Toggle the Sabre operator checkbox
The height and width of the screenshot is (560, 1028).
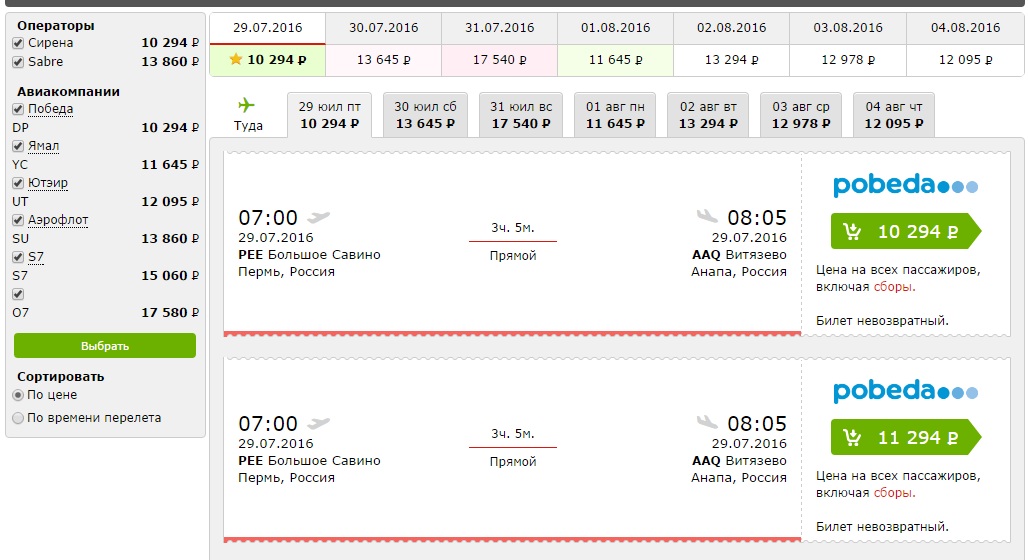(x=18, y=62)
